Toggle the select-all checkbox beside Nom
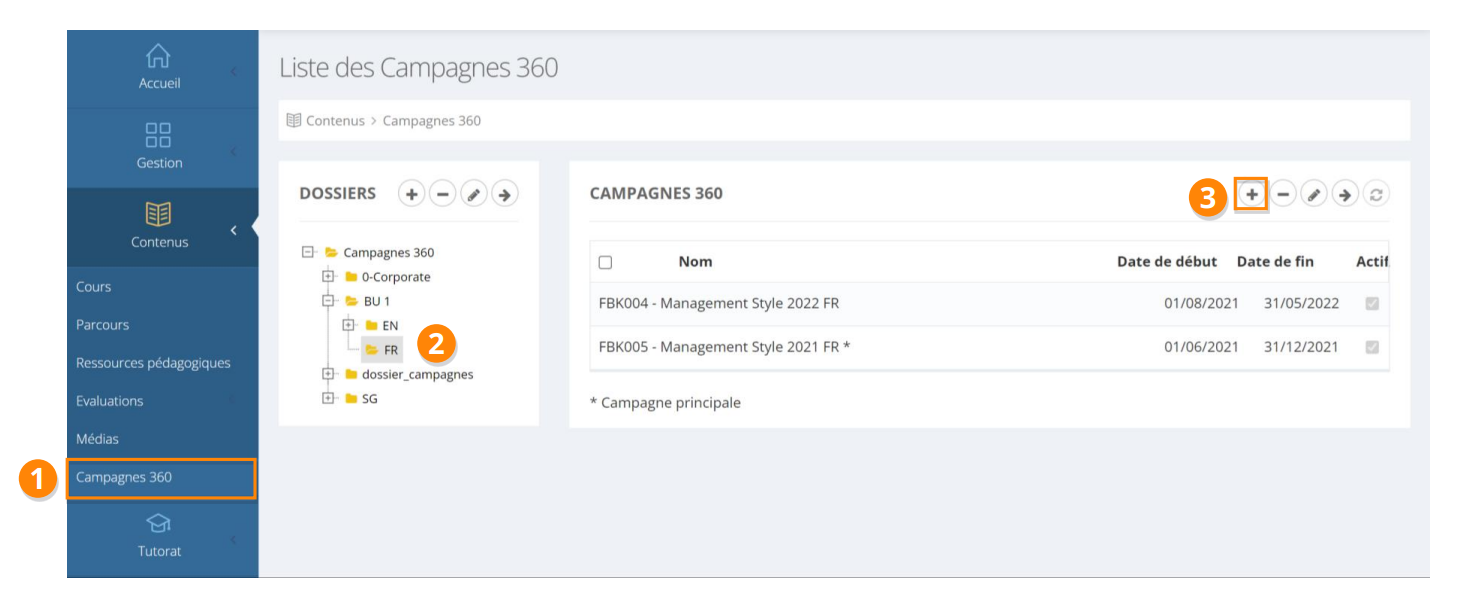This screenshot has height=610, width=1469. [605, 262]
